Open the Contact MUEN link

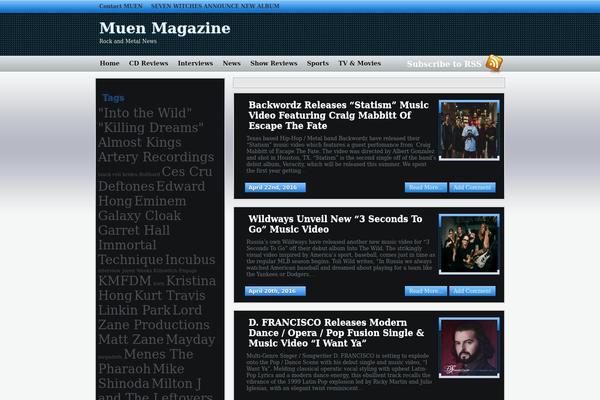tap(121, 6)
